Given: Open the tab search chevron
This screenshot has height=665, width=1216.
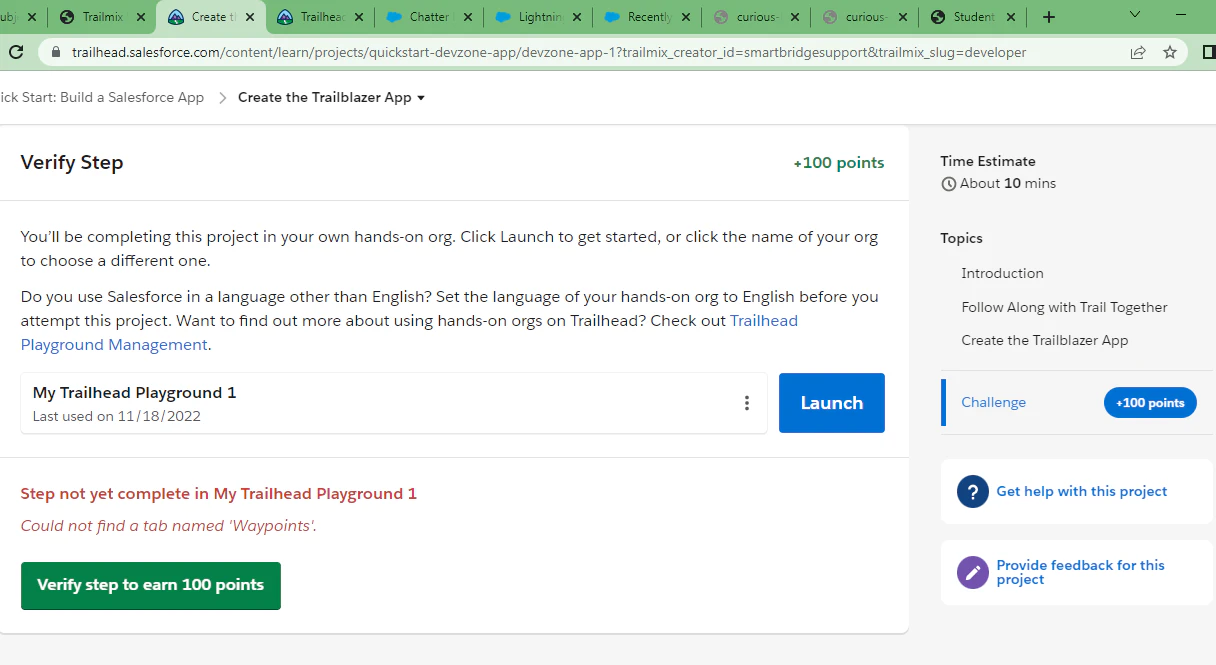Looking at the screenshot, I should pos(1135,15).
